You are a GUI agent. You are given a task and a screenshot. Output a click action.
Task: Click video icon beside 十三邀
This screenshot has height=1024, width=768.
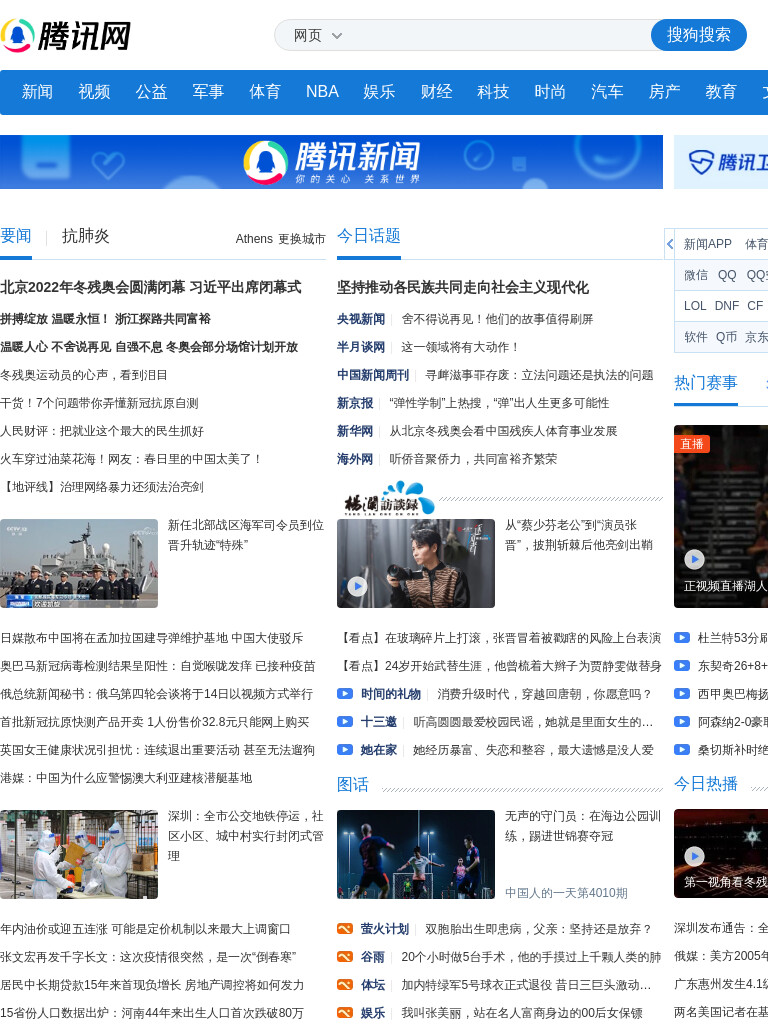click(x=345, y=722)
